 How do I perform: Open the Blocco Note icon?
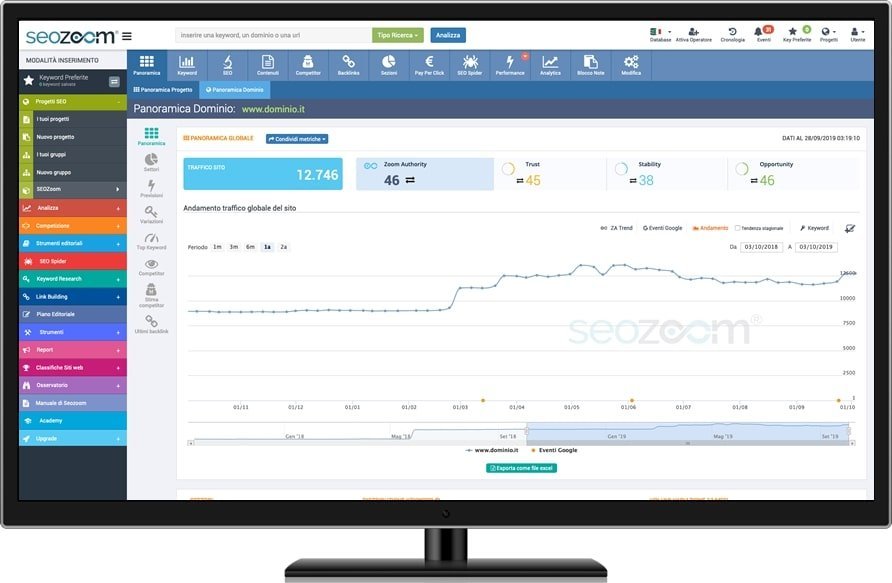[590, 65]
